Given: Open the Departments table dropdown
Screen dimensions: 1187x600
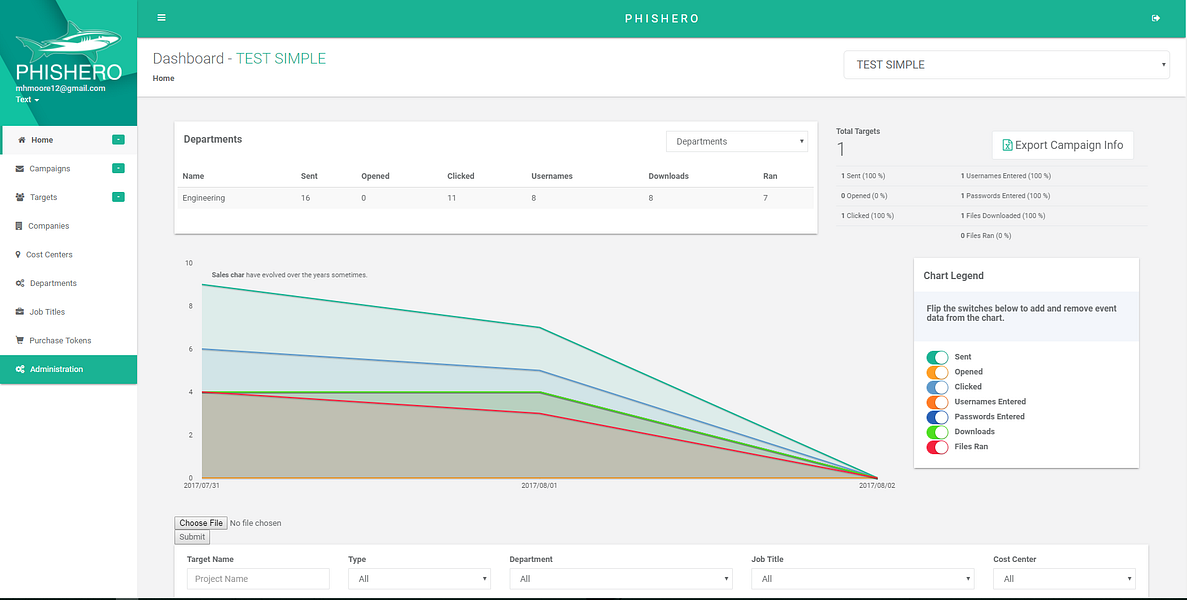Looking at the screenshot, I should [x=737, y=141].
